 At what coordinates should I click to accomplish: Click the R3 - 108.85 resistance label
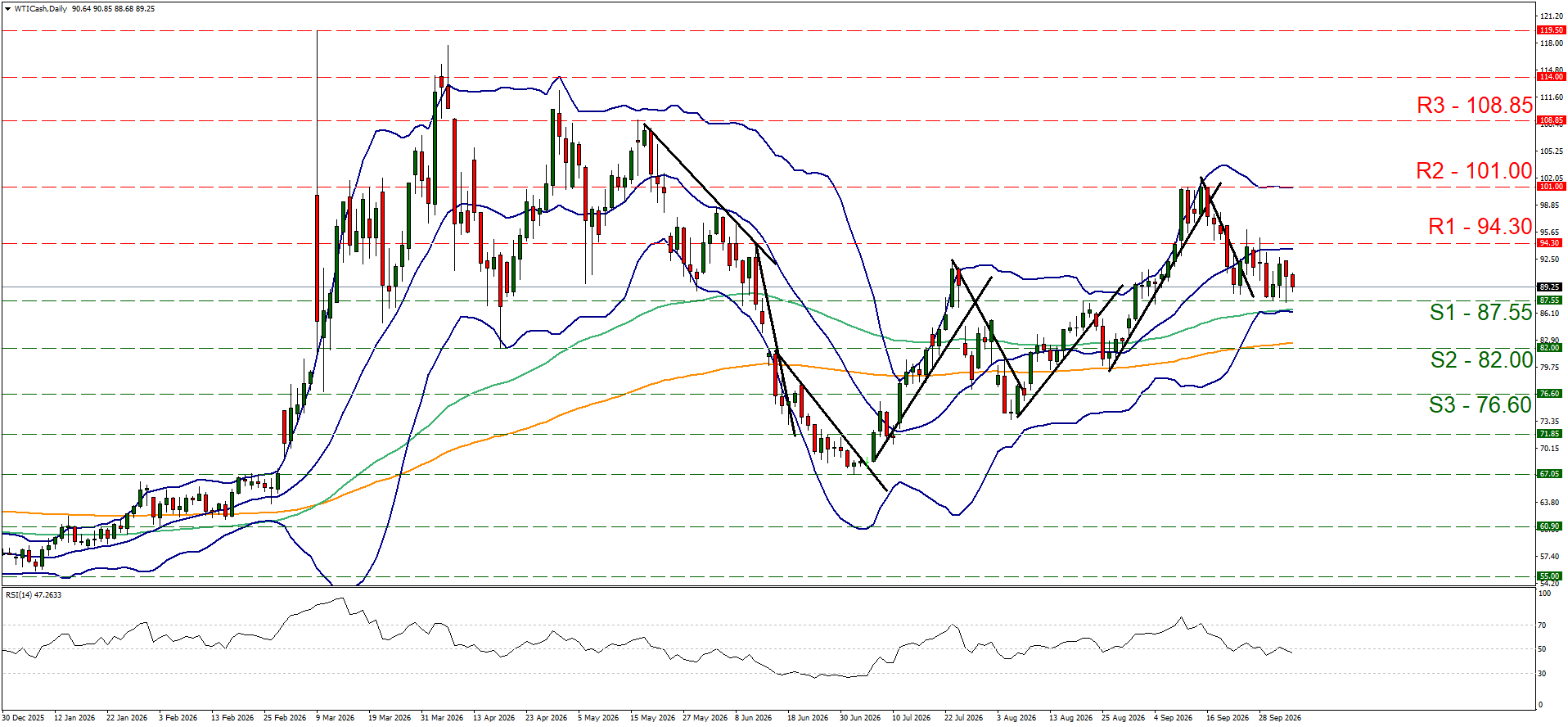[x=1475, y=105]
